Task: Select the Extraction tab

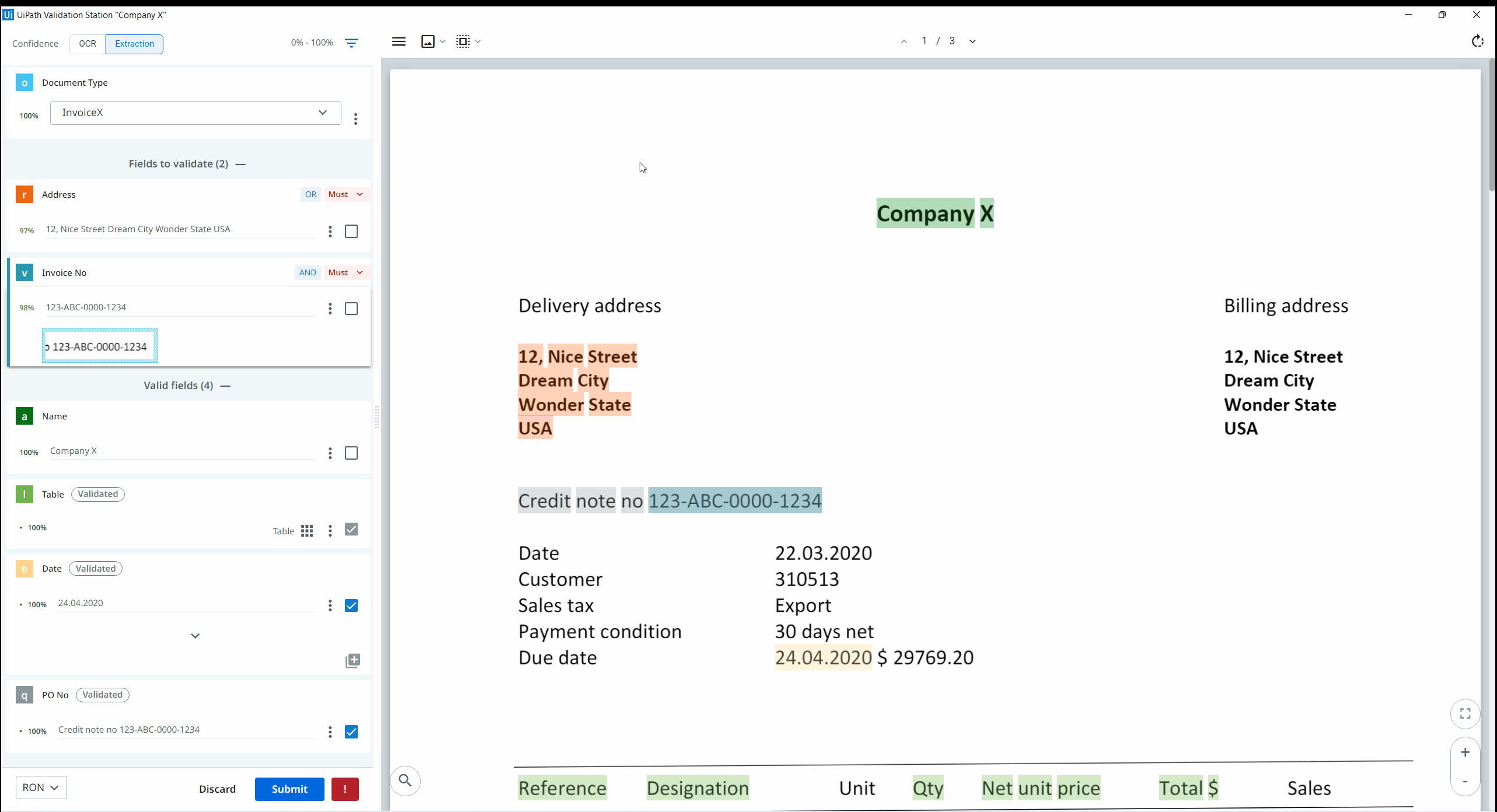Action: (133, 43)
